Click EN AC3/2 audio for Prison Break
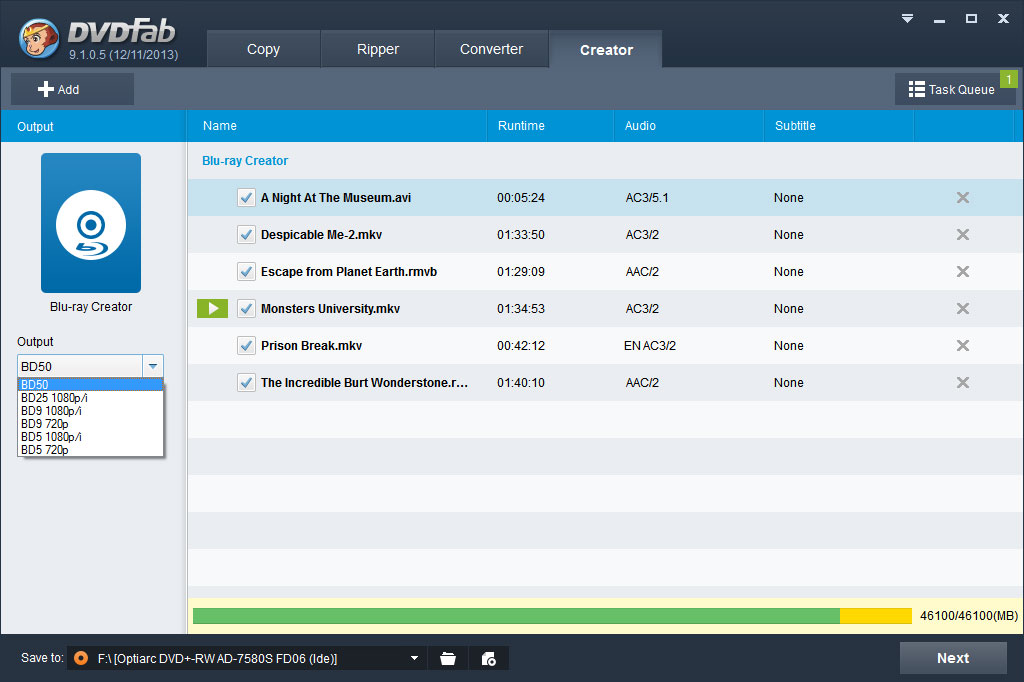The width and height of the screenshot is (1024, 682). [650, 346]
